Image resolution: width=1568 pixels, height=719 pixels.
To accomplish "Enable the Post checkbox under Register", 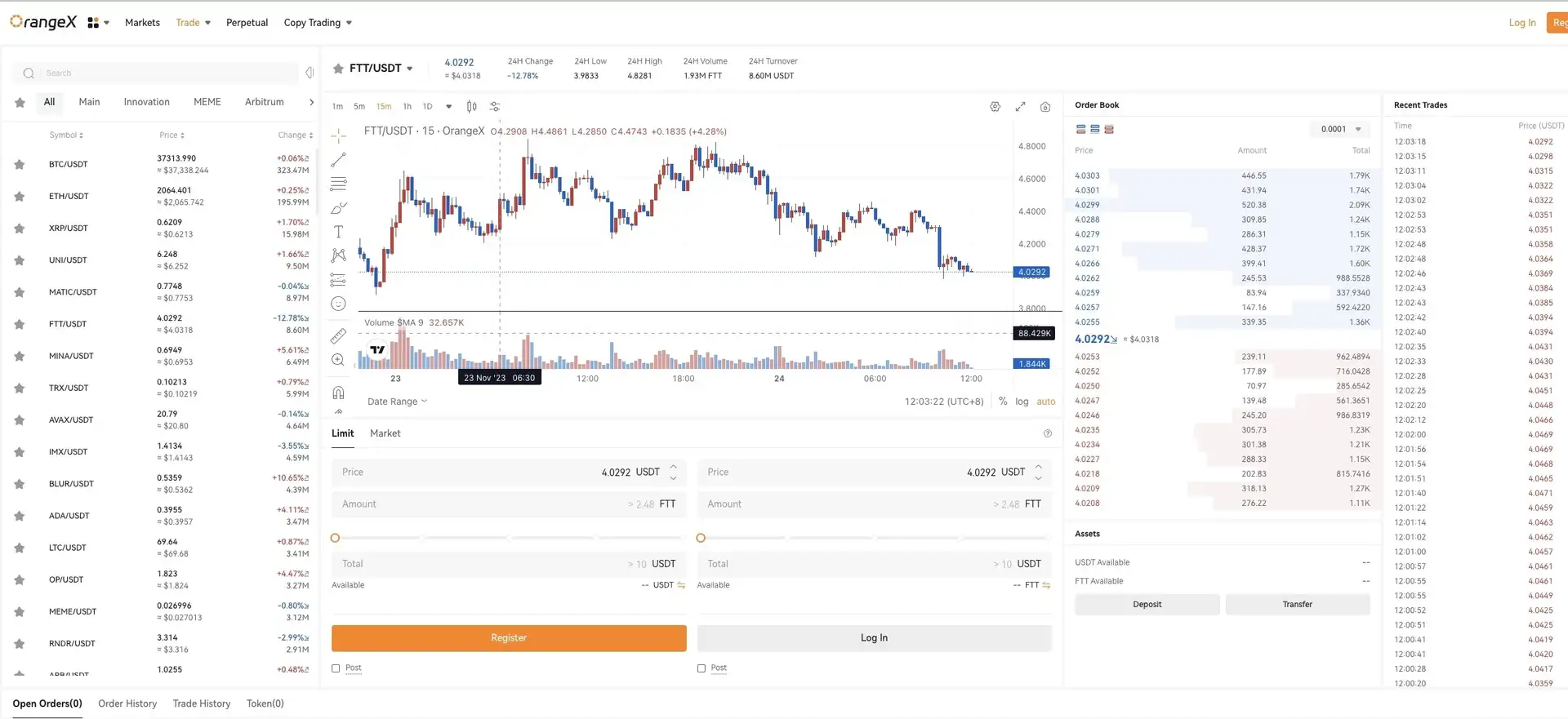I will tap(336, 668).
